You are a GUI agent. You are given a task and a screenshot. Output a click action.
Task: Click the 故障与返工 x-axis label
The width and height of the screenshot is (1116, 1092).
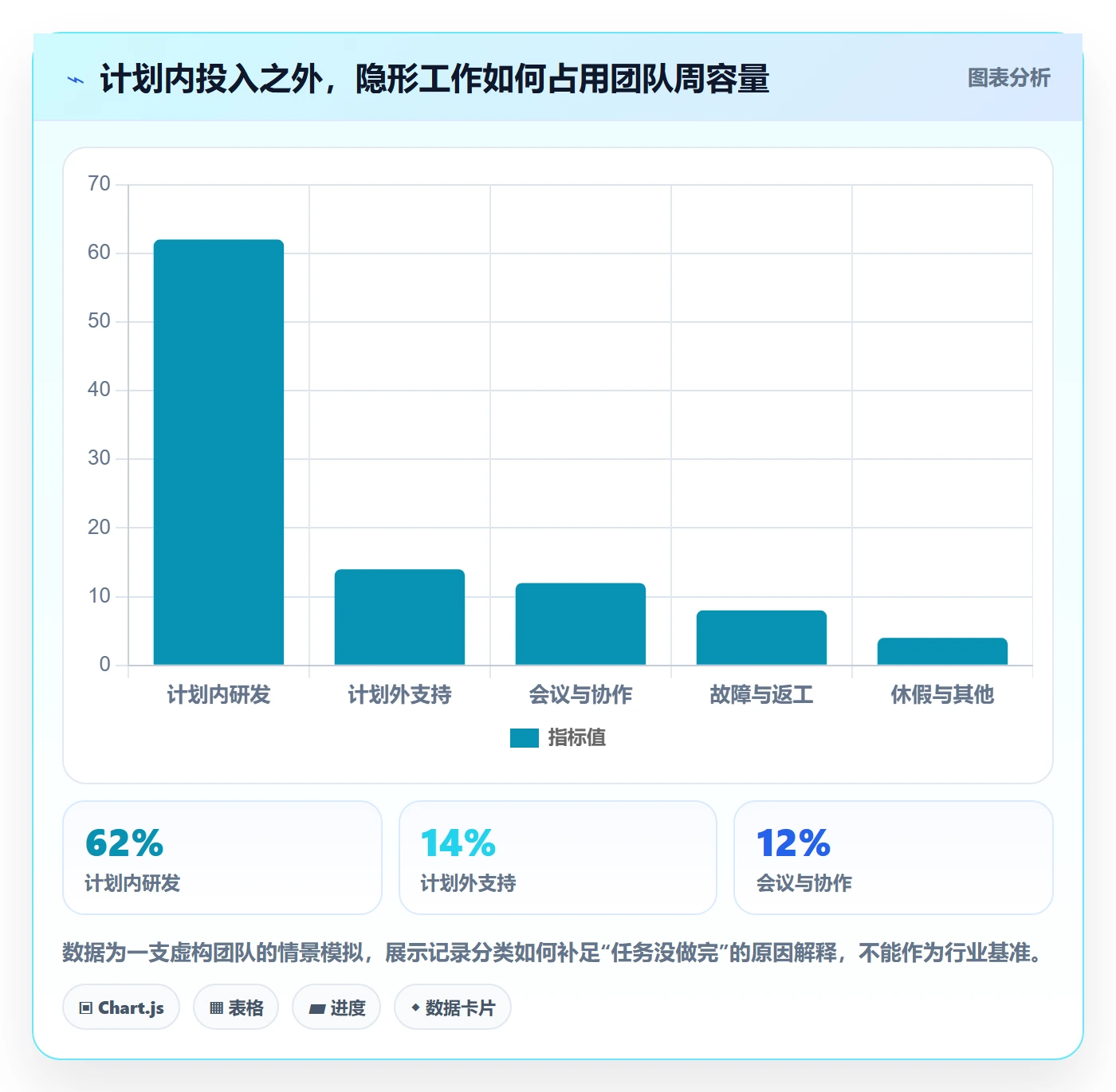[x=761, y=695]
